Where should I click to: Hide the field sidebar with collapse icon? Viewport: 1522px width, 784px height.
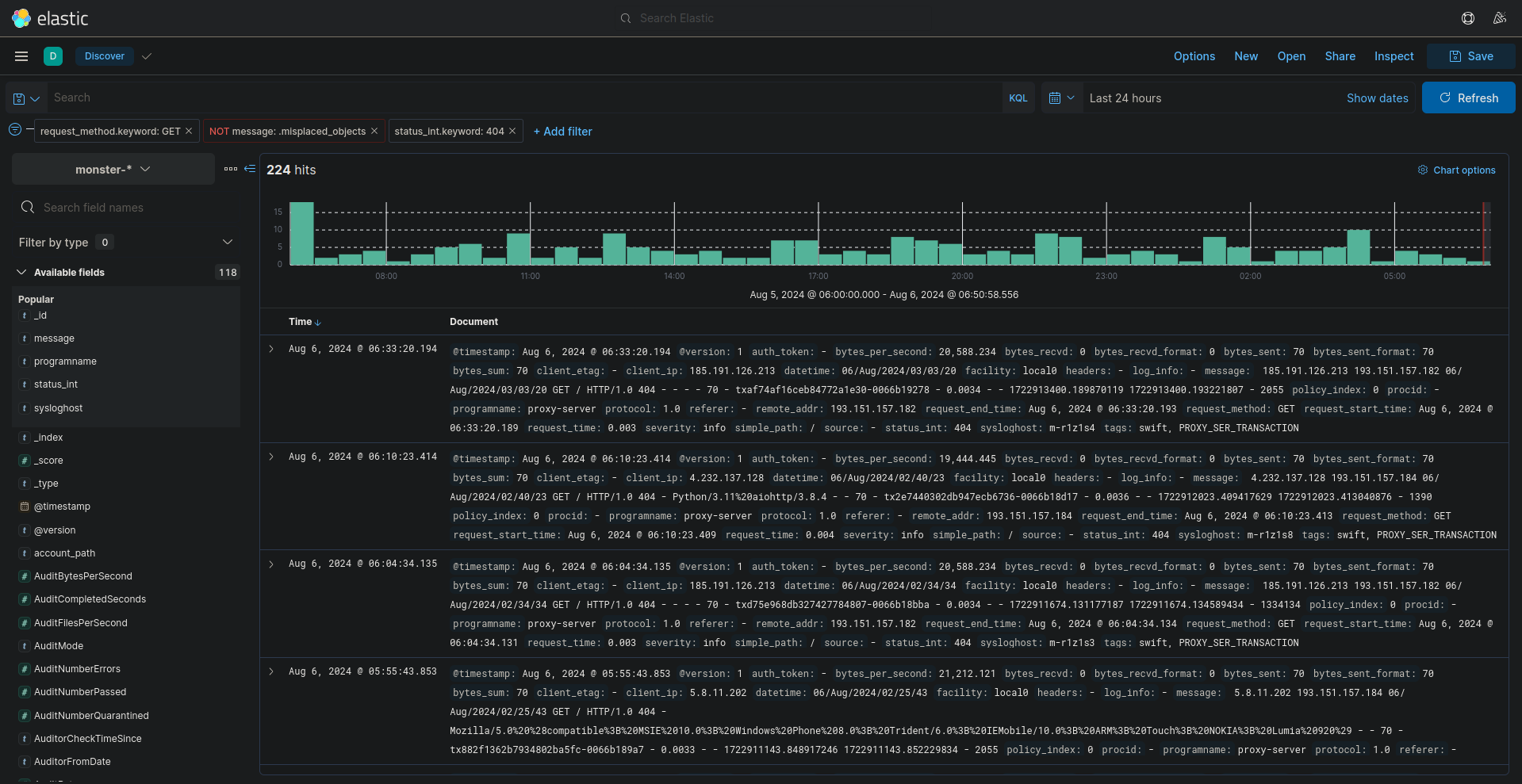tap(250, 169)
